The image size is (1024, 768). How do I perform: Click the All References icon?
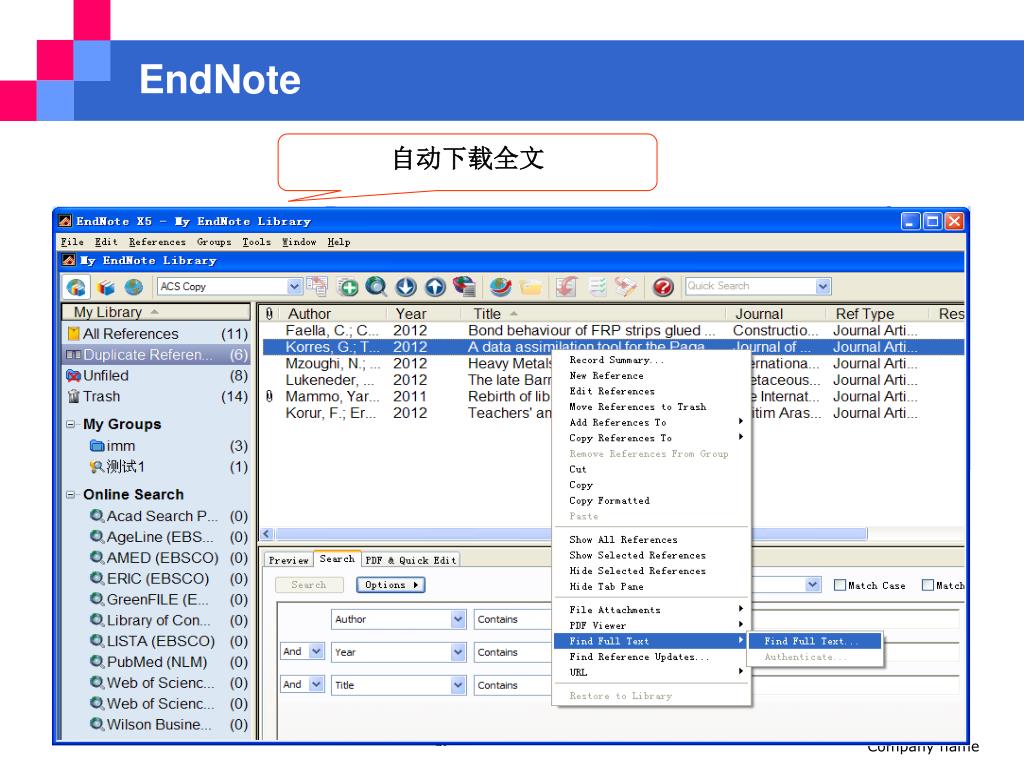point(73,334)
